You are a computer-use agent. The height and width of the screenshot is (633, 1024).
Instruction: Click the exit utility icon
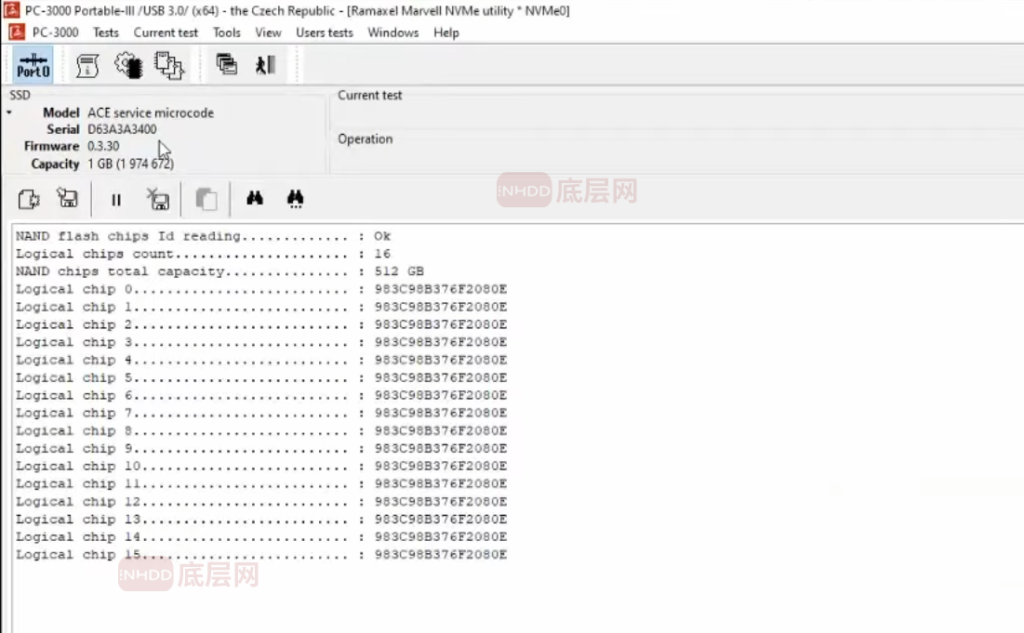tap(265, 64)
